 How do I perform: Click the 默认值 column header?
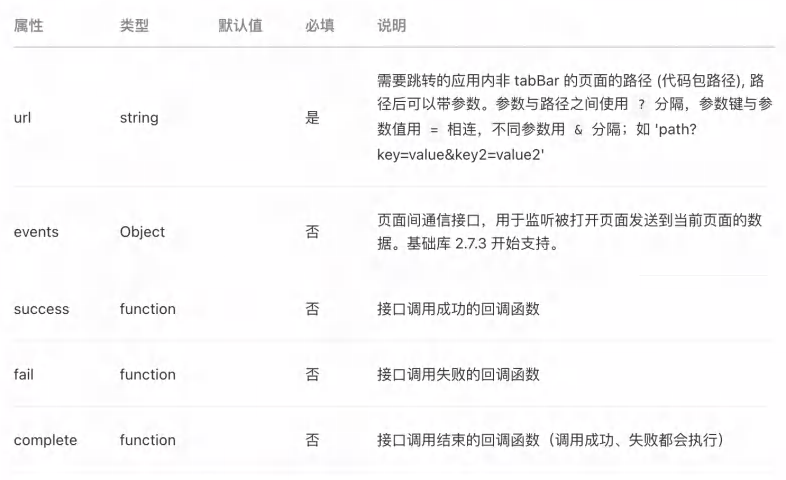(240, 26)
